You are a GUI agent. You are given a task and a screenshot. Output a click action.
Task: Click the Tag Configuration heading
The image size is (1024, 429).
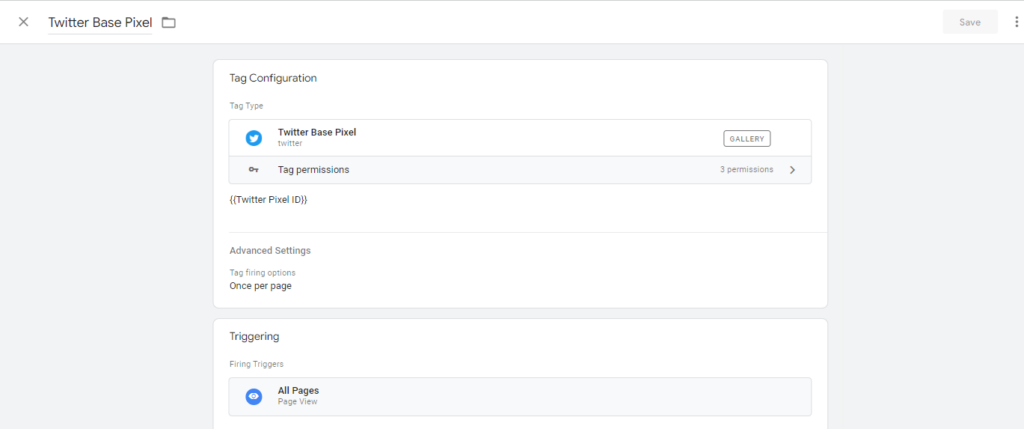click(x=273, y=78)
